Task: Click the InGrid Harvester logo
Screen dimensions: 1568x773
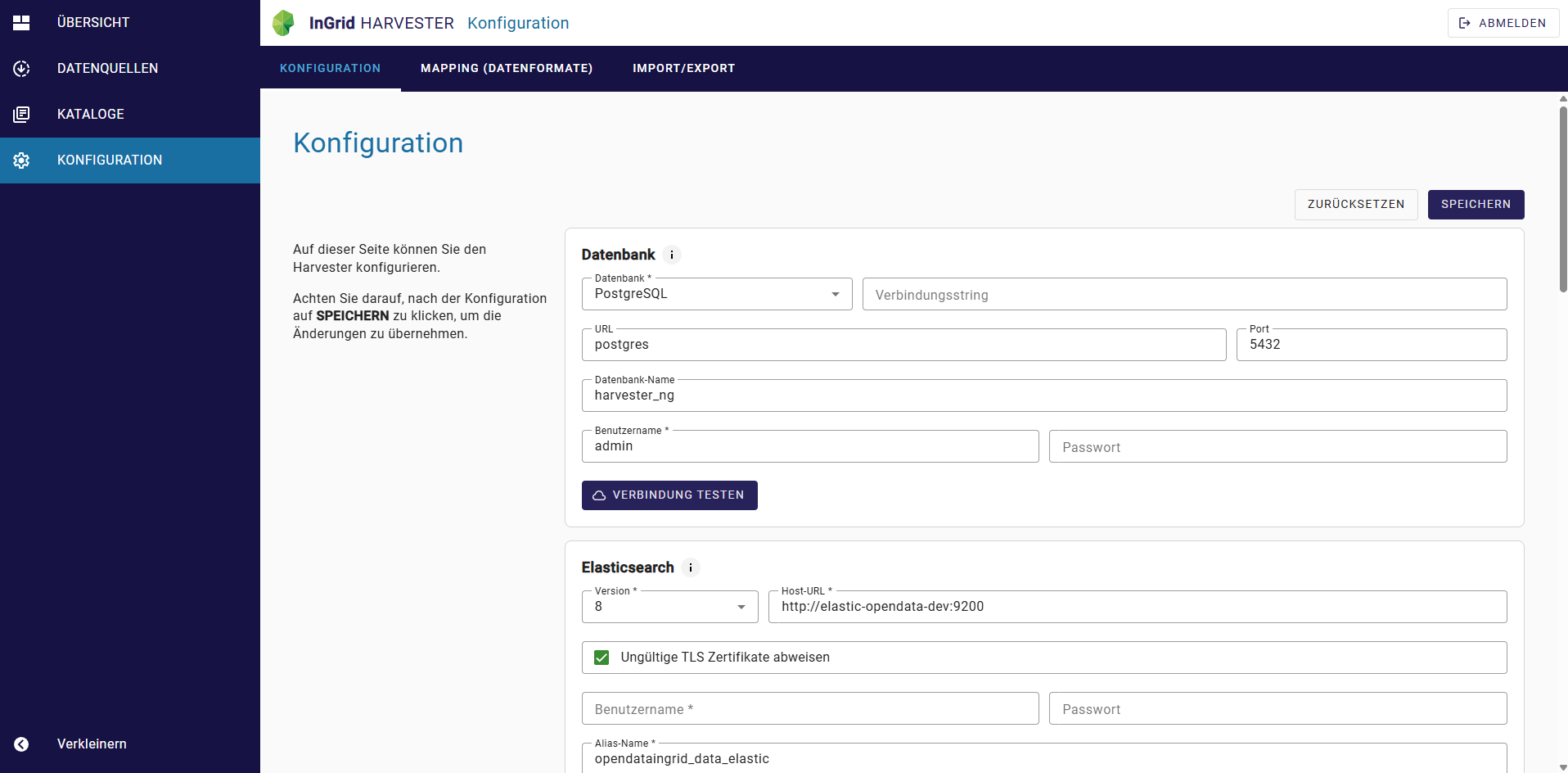Action: pyautogui.click(x=283, y=23)
